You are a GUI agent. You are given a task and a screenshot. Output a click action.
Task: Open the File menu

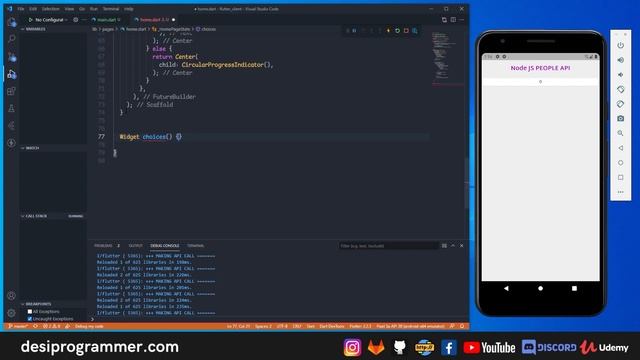20,9
